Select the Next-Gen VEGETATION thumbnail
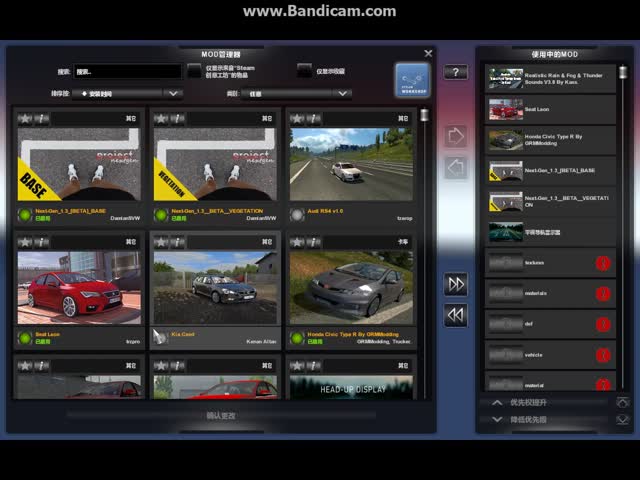640x480 pixels. (215, 164)
